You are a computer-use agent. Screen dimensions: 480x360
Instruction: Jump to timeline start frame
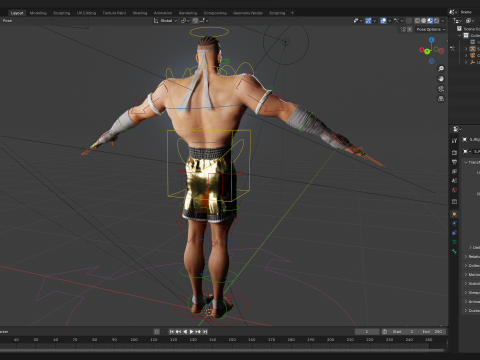(172, 332)
